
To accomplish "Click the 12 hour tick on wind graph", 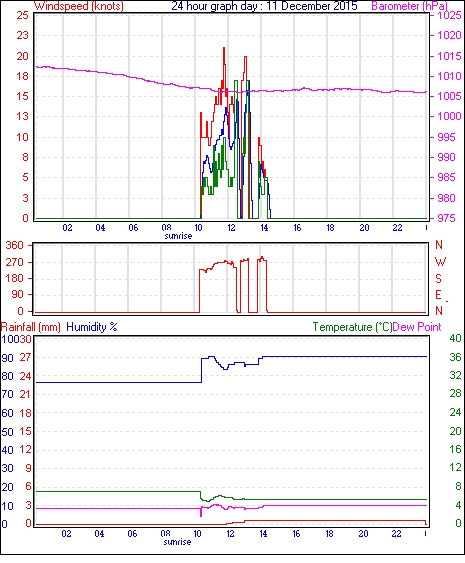I will 231,228.
